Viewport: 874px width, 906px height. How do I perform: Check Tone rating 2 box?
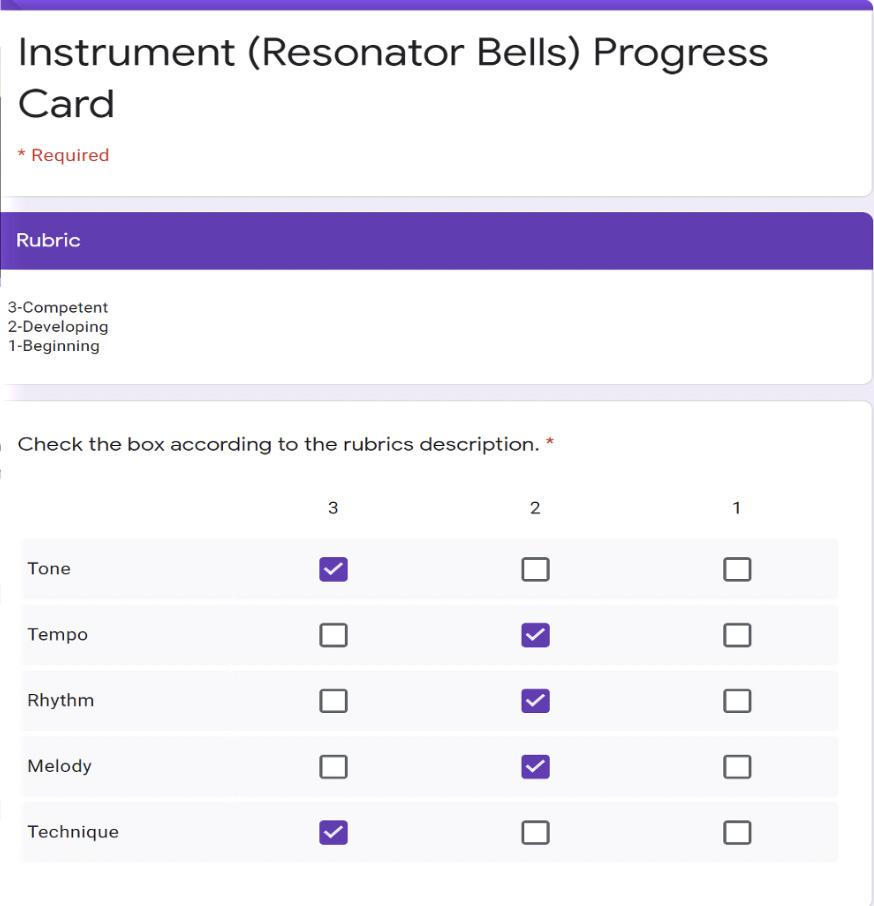(x=535, y=569)
